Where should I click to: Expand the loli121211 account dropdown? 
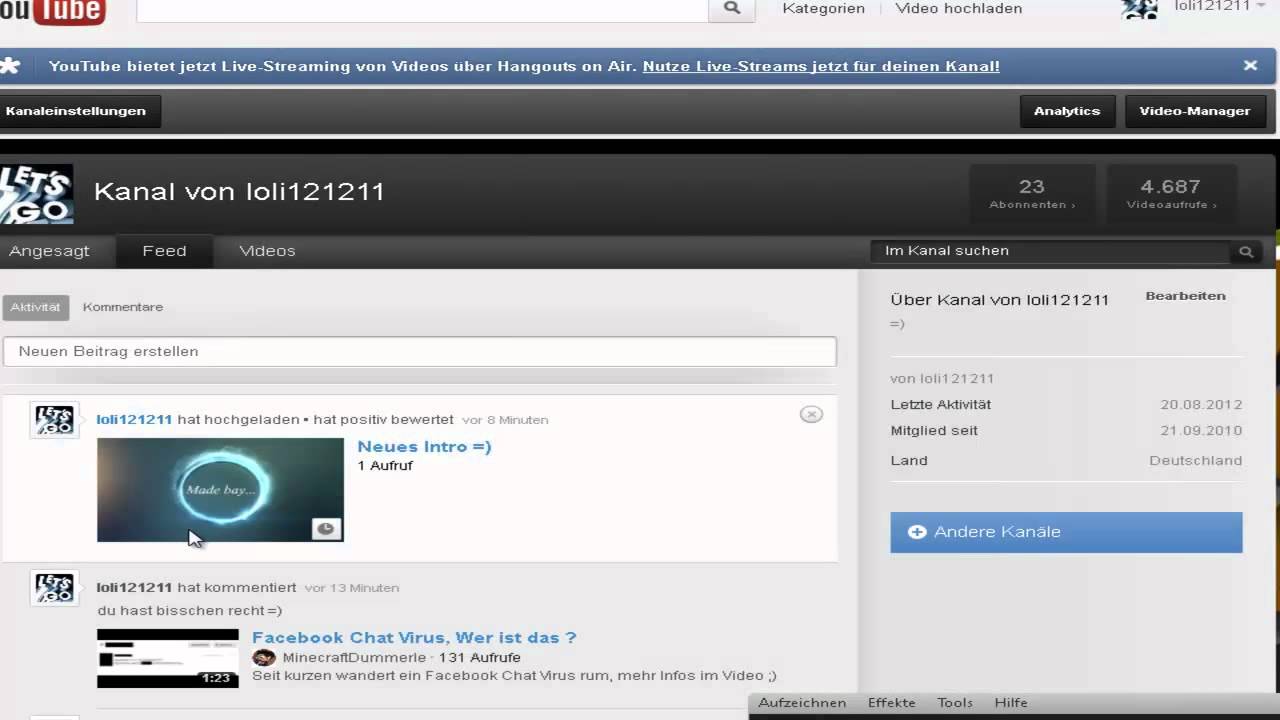point(1260,6)
